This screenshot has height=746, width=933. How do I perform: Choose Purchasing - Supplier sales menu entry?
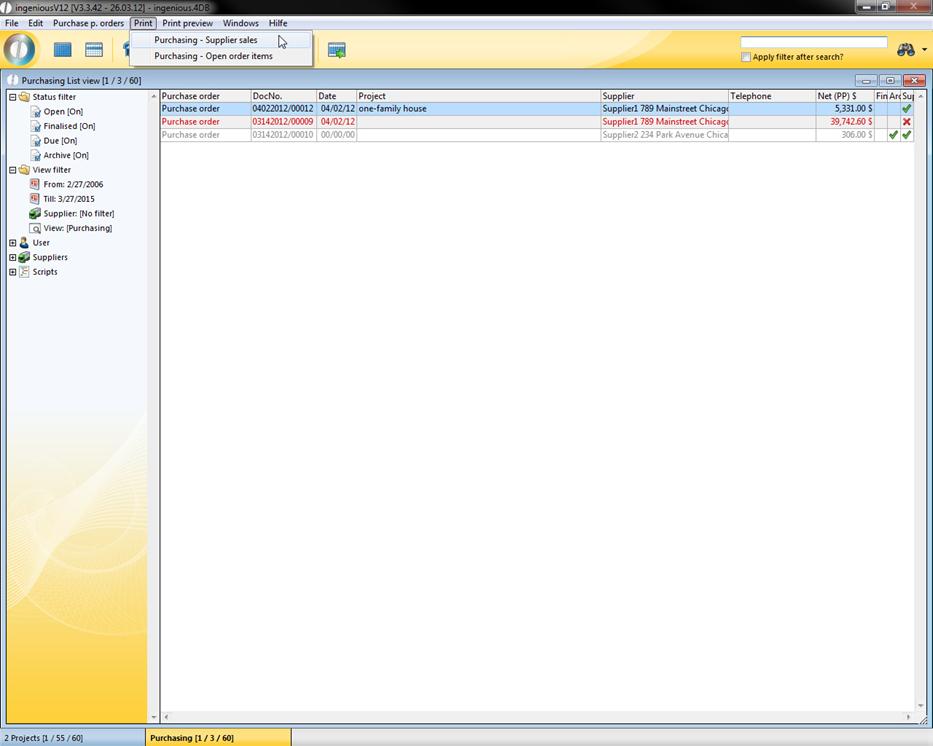(205, 40)
